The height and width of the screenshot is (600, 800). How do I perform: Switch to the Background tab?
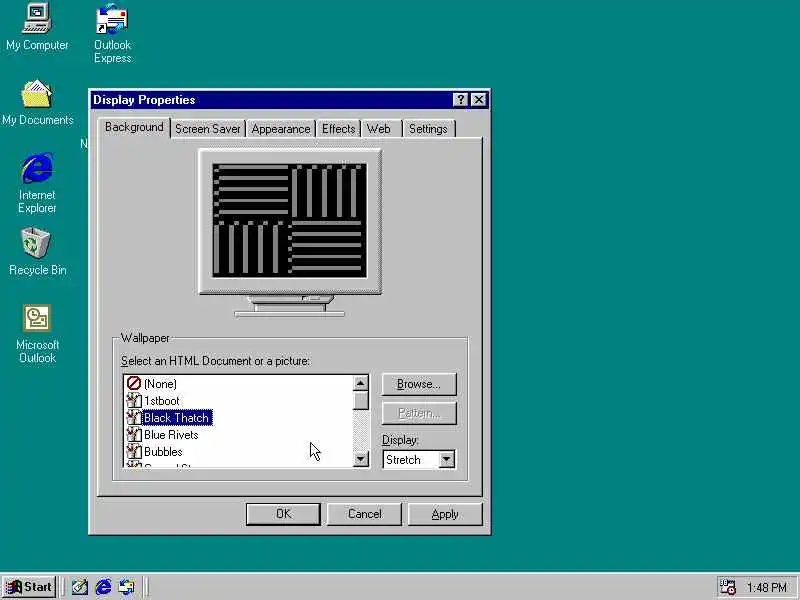[x=134, y=127]
